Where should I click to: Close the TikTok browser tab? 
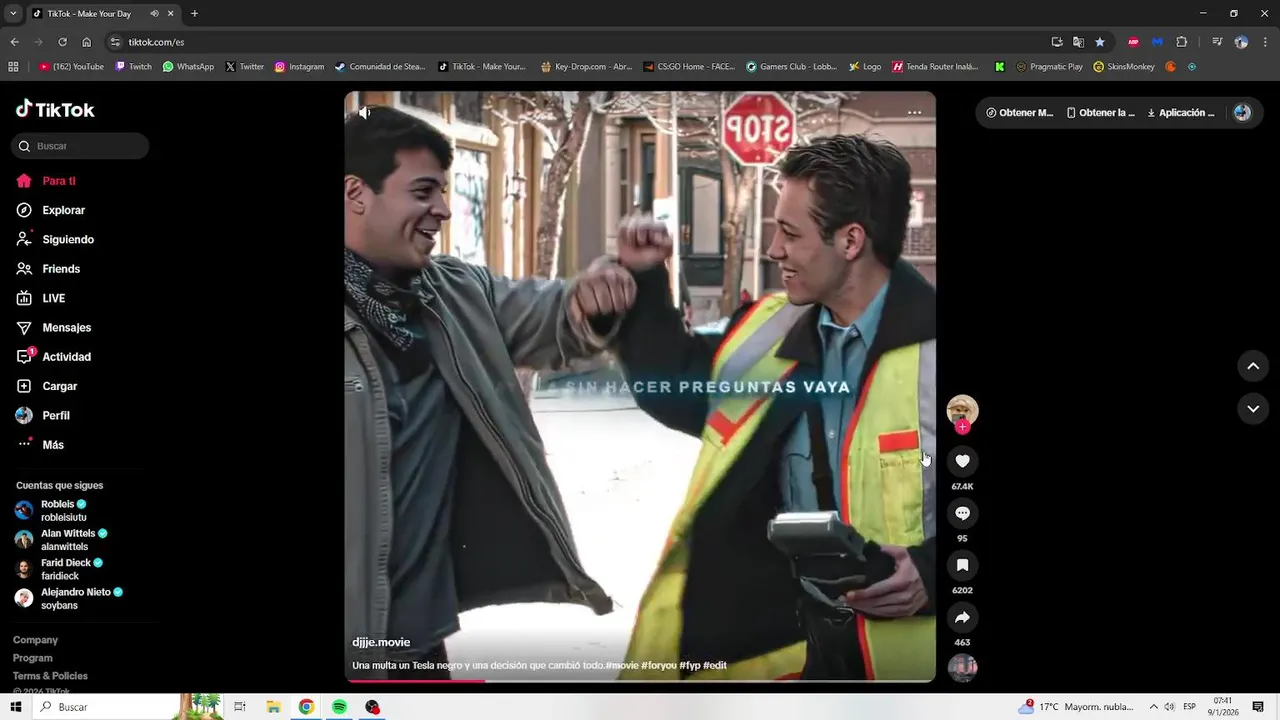tap(171, 14)
